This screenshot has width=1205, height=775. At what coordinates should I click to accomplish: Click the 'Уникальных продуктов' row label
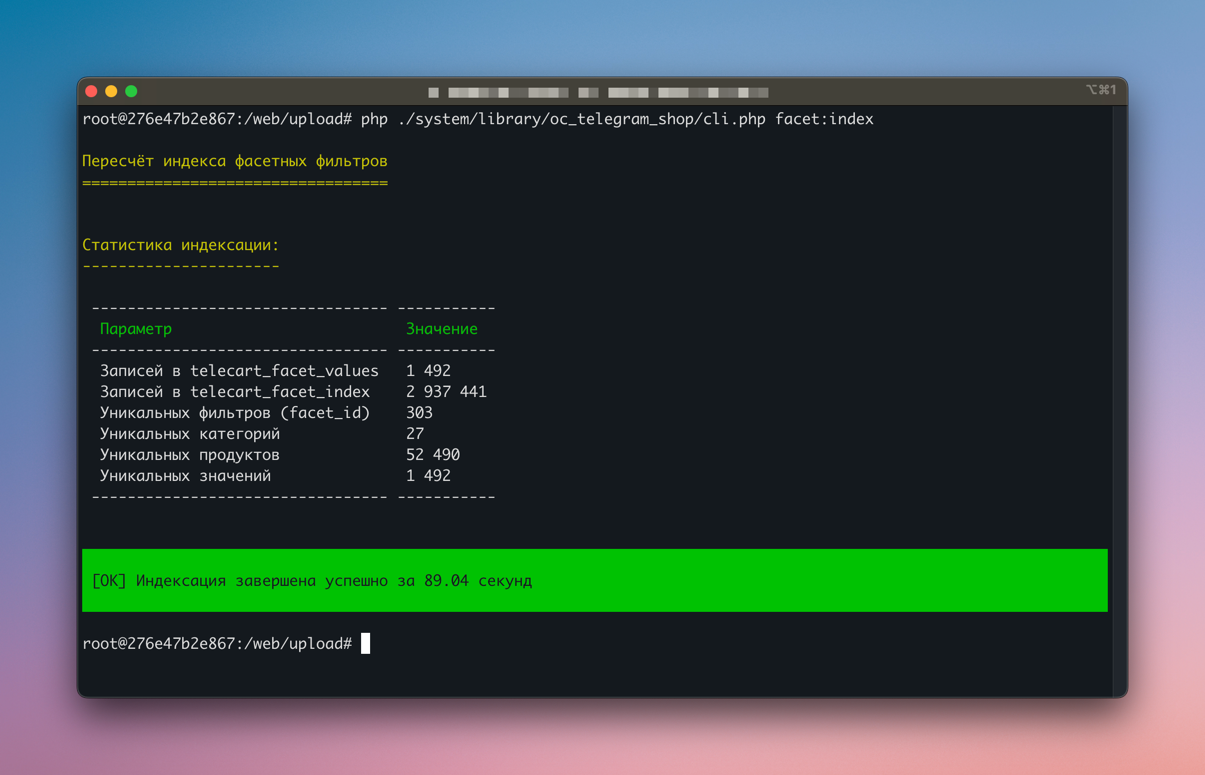pyautogui.click(x=189, y=455)
